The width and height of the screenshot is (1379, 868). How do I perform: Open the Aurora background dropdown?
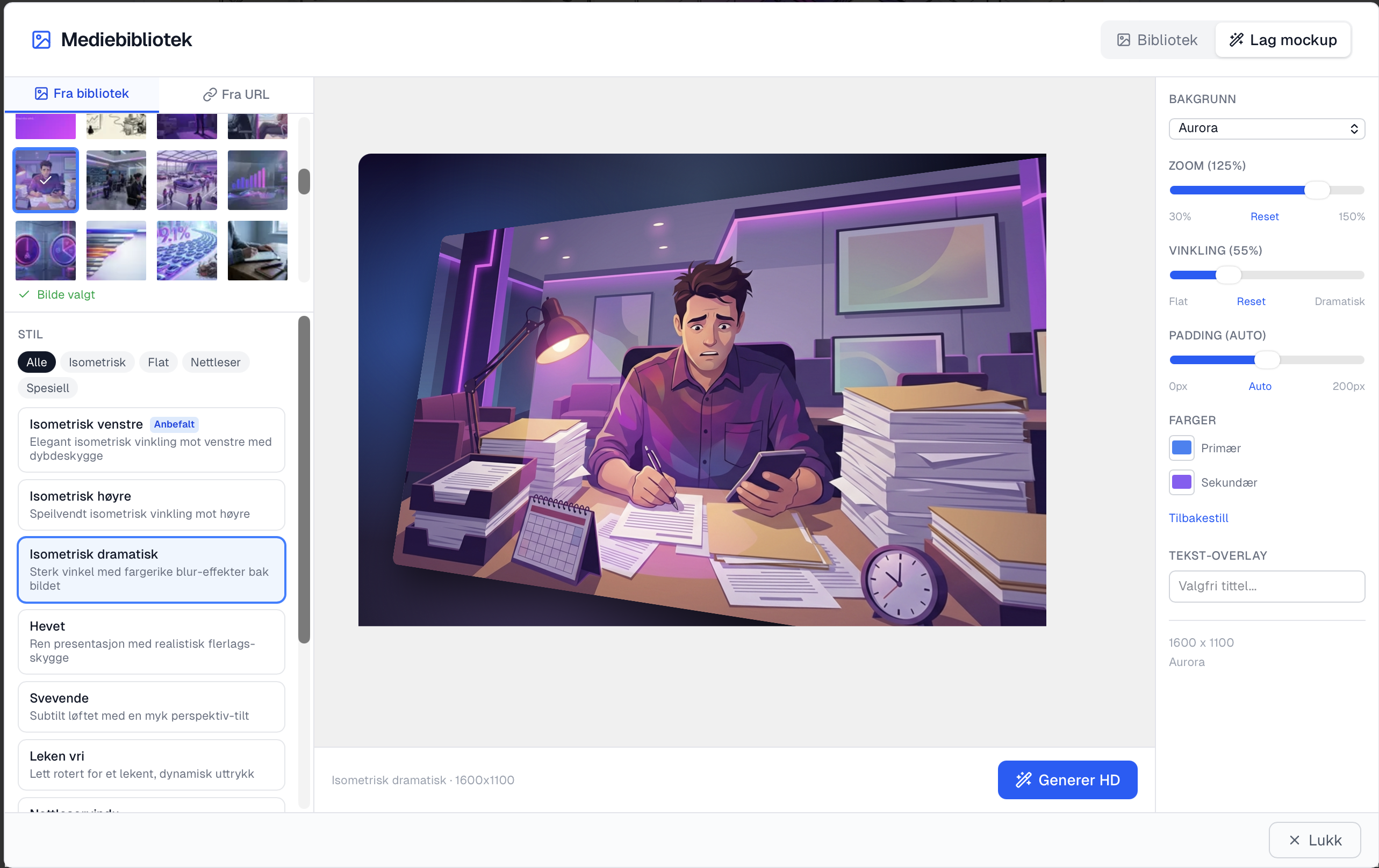point(1267,128)
